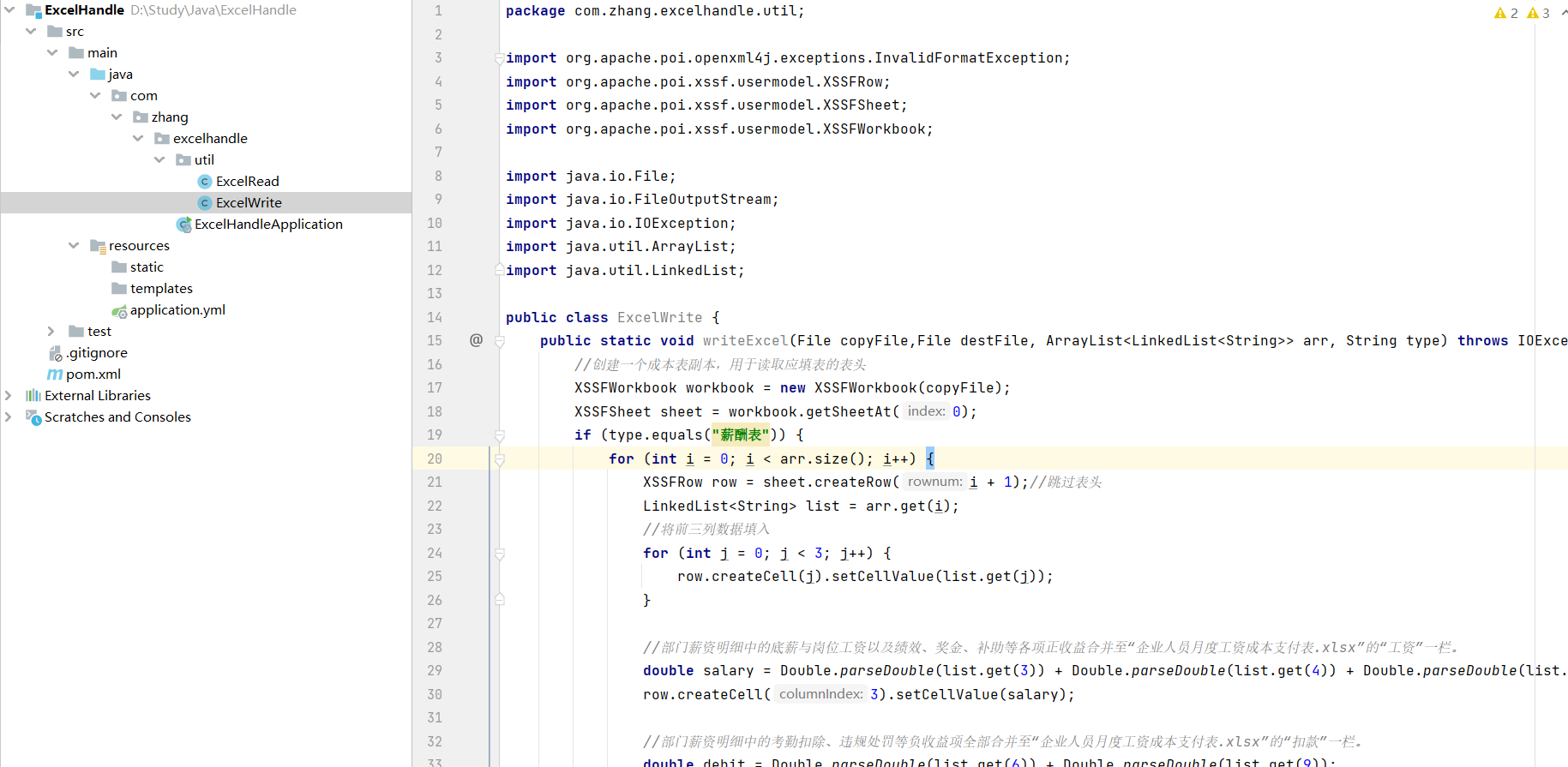The width and height of the screenshot is (1568, 767).
Task: Open application.yml in the project tree
Action: pos(177,310)
